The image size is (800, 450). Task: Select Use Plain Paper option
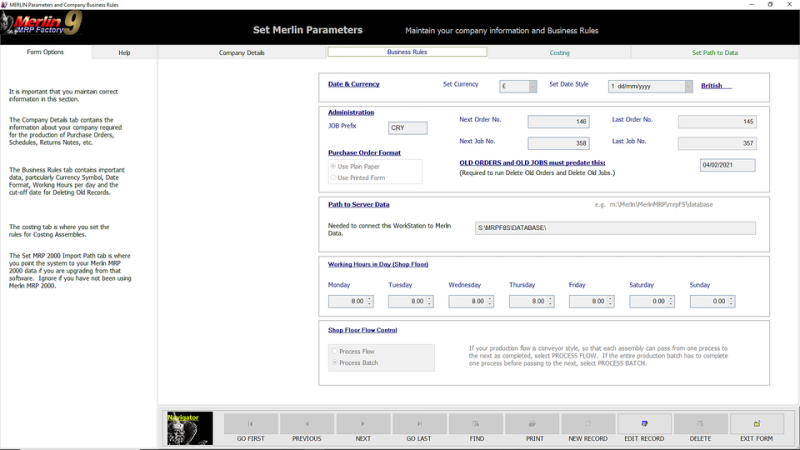334,166
